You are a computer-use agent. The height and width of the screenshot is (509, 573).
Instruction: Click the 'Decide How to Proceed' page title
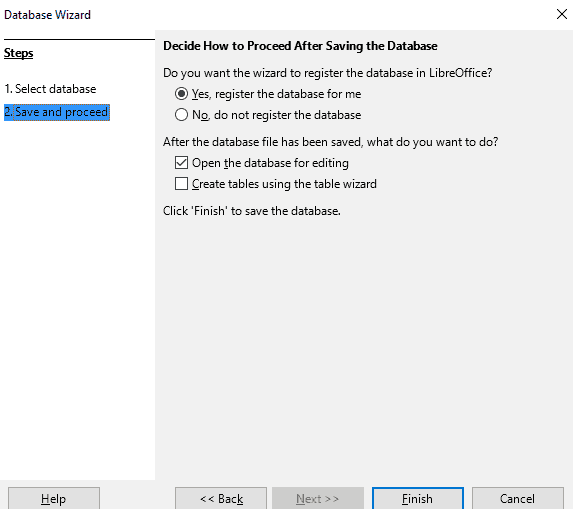click(300, 46)
